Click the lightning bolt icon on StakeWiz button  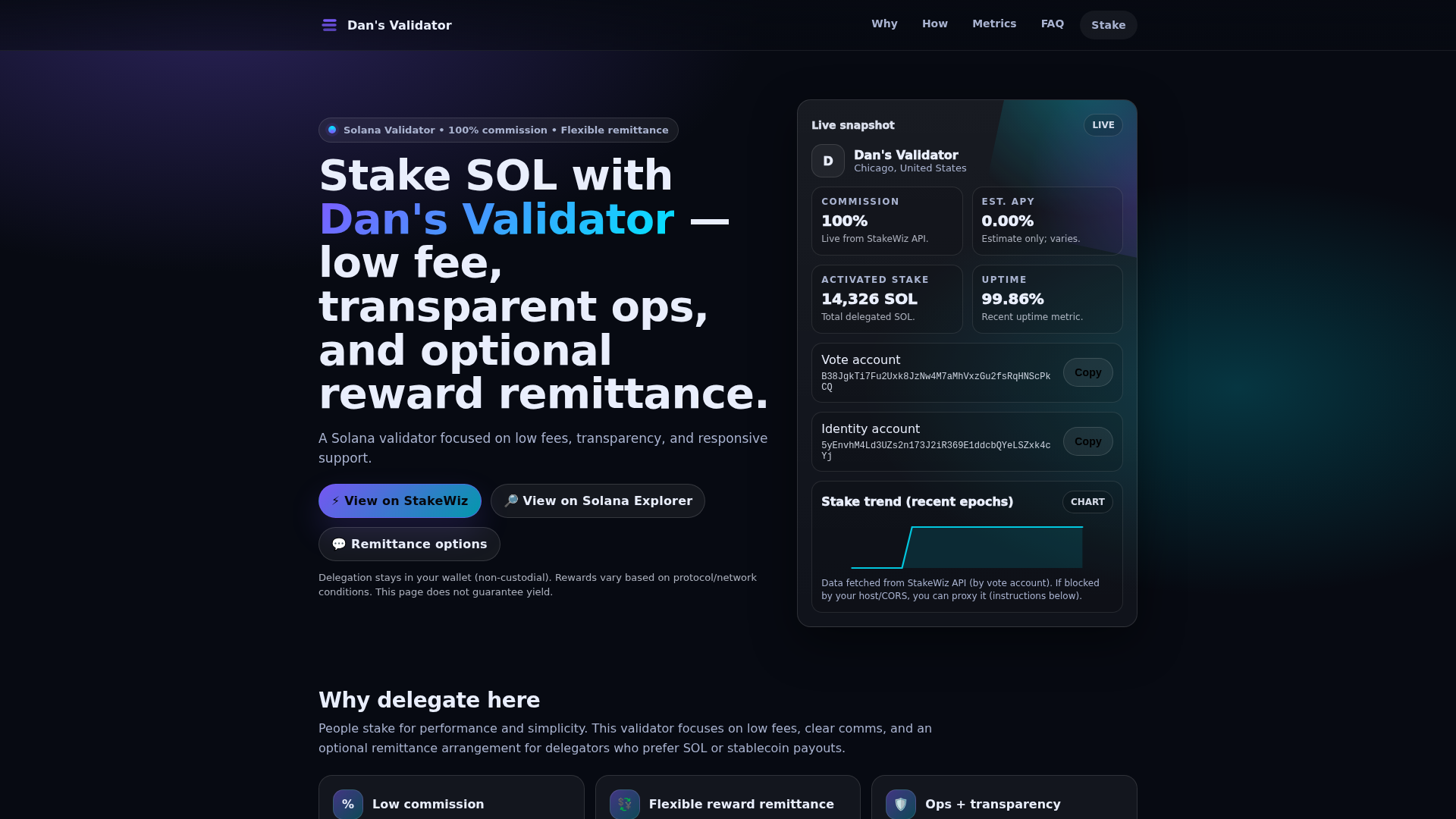[x=335, y=501]
